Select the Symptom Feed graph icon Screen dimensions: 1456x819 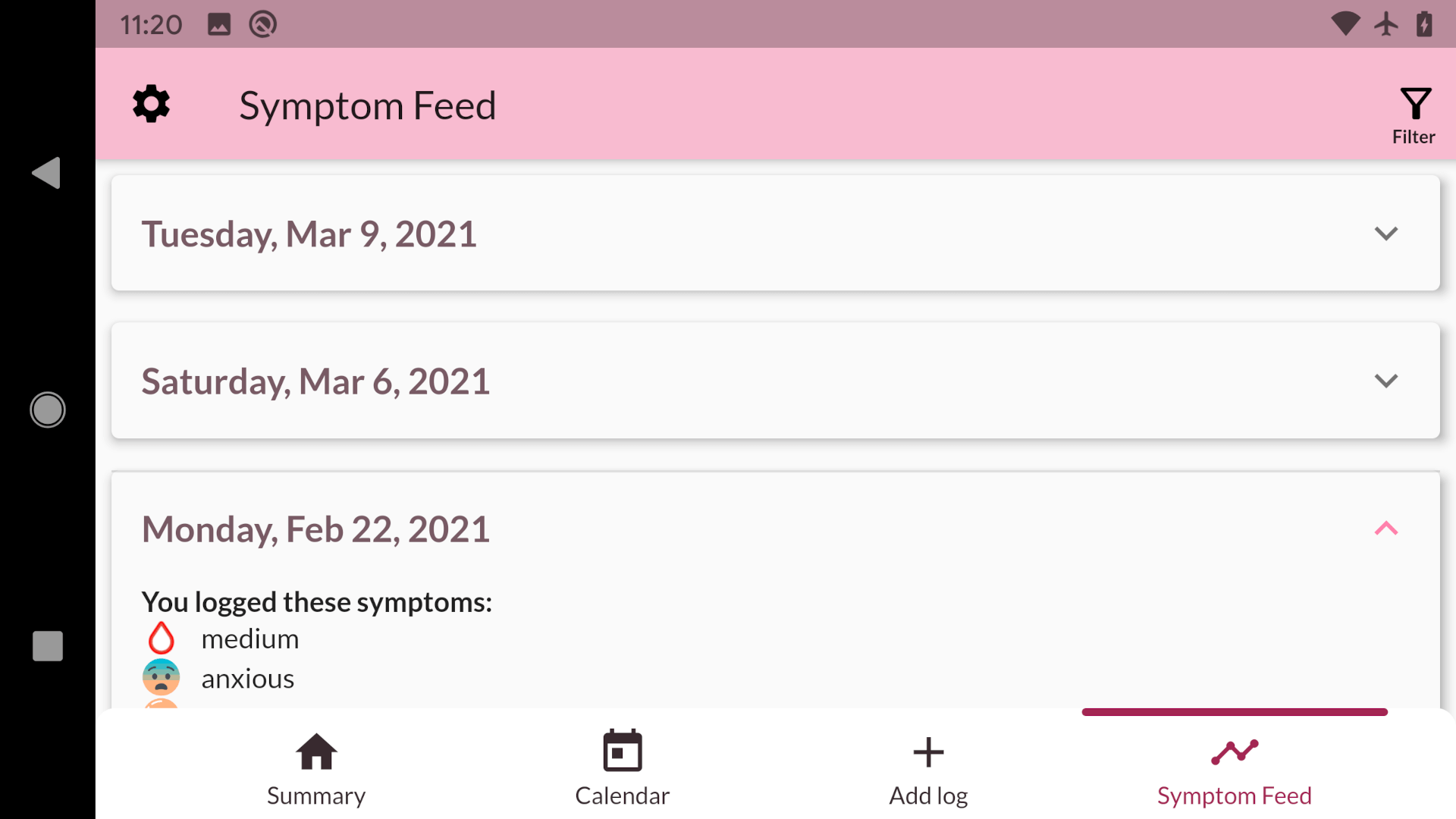tap(1235, 752)
